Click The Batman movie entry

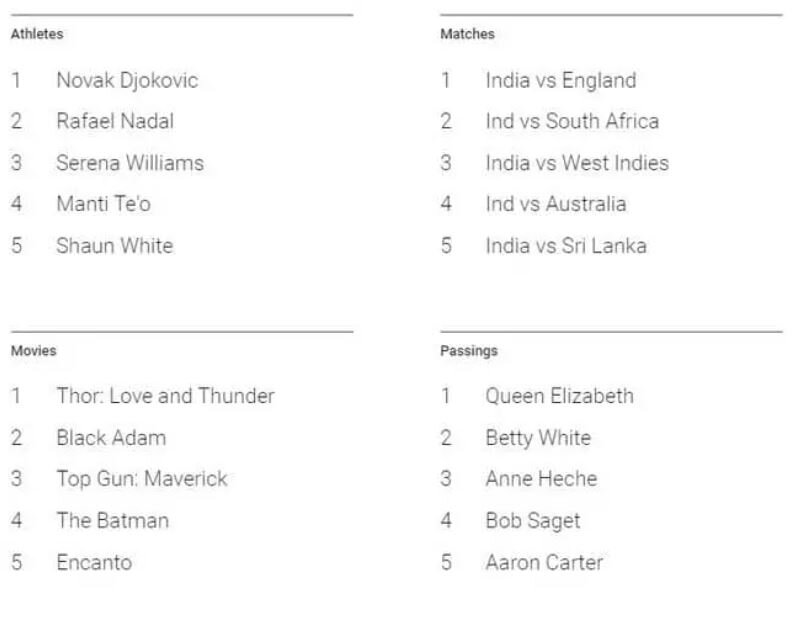(x=113, y=521)
